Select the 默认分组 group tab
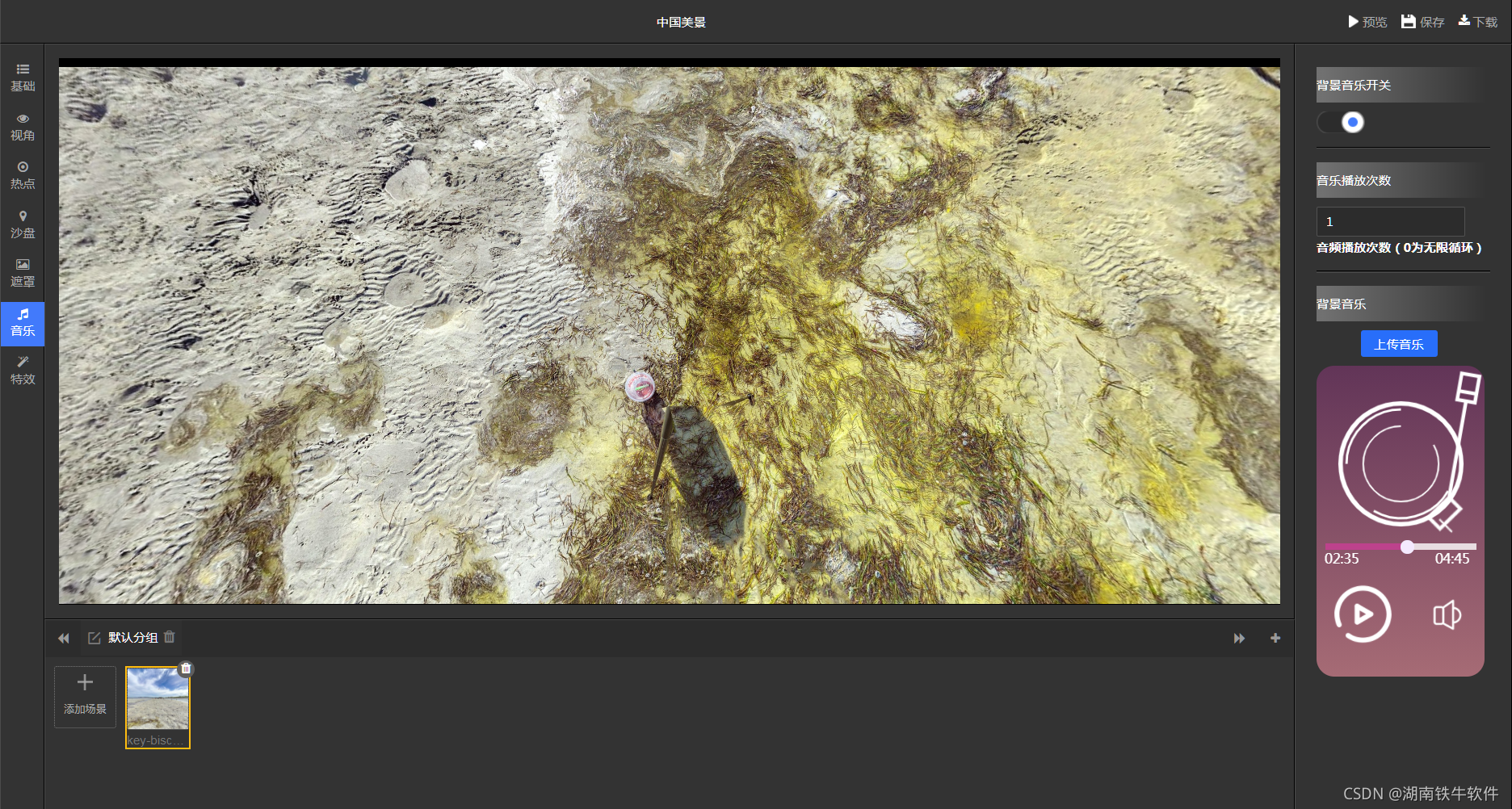This screenshot has width=1512, height=809. point(132,638)
